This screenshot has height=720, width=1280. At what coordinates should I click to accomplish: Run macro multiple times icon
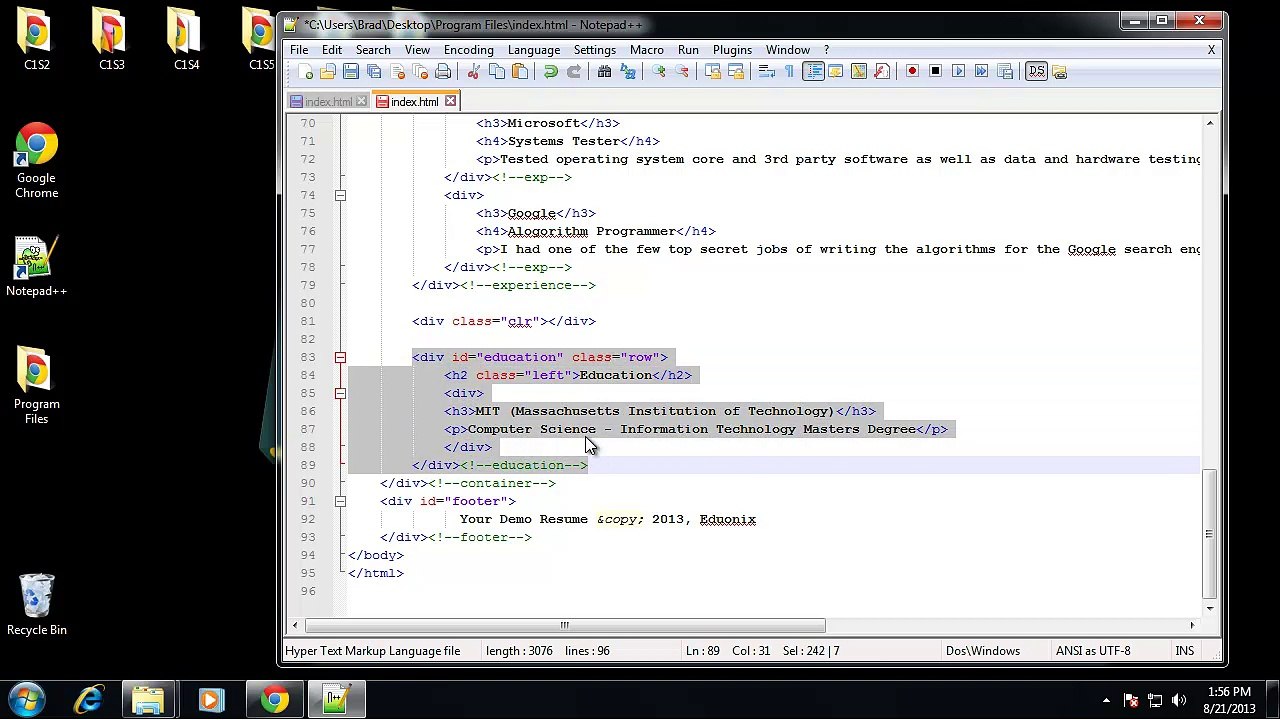[x=982, y=72]
